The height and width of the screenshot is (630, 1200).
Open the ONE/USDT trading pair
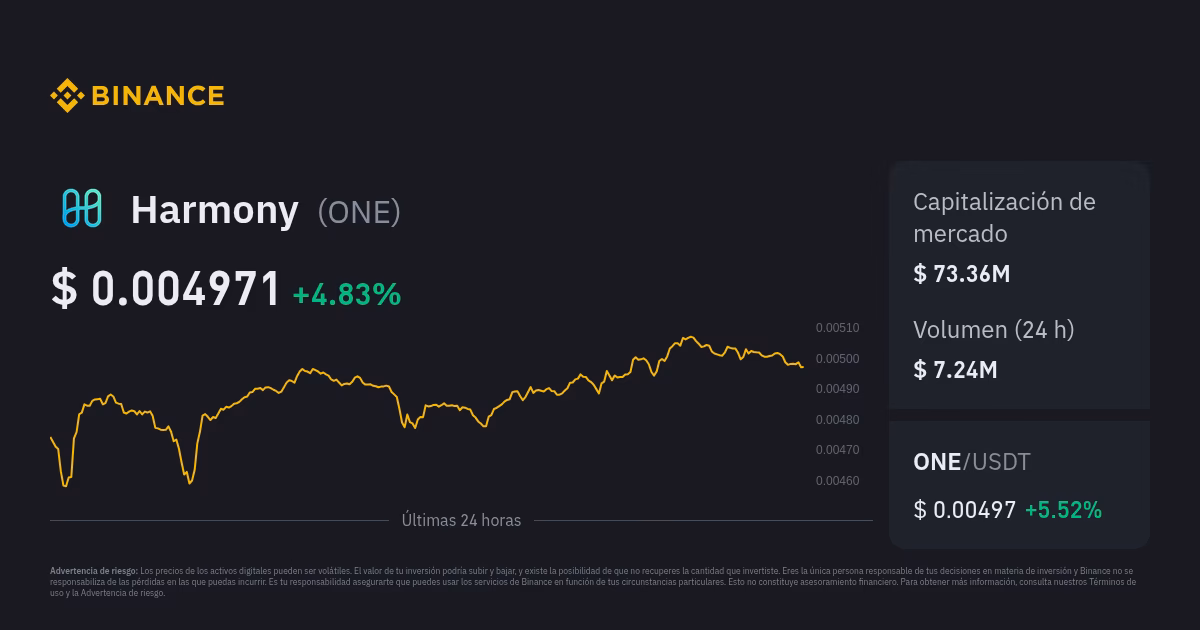pos(971,461)
